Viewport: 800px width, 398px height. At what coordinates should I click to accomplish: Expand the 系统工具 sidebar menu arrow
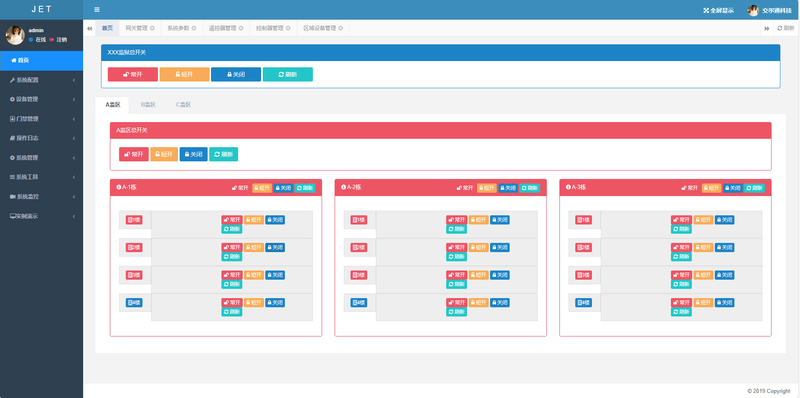click(74, 177)
